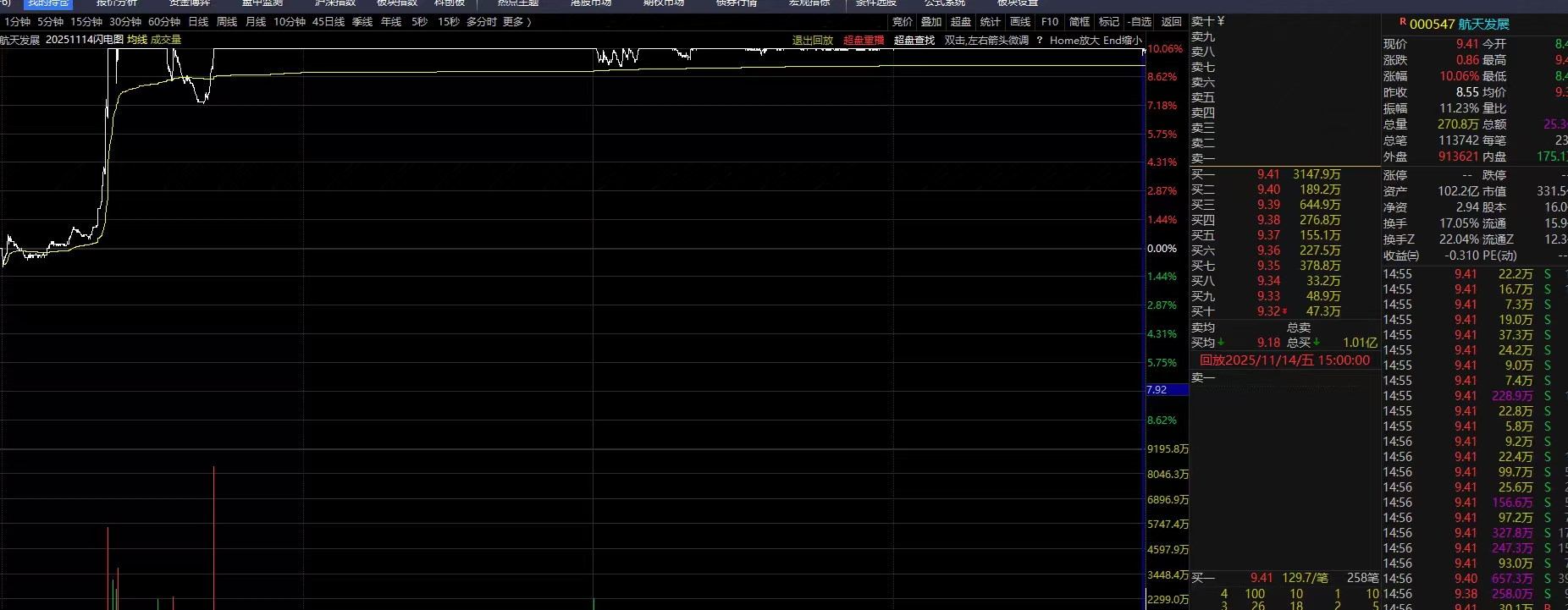Screen dimensions: 1568x610
Task: Switch to the 5秒 tick chart
Action: click(420, 22)
